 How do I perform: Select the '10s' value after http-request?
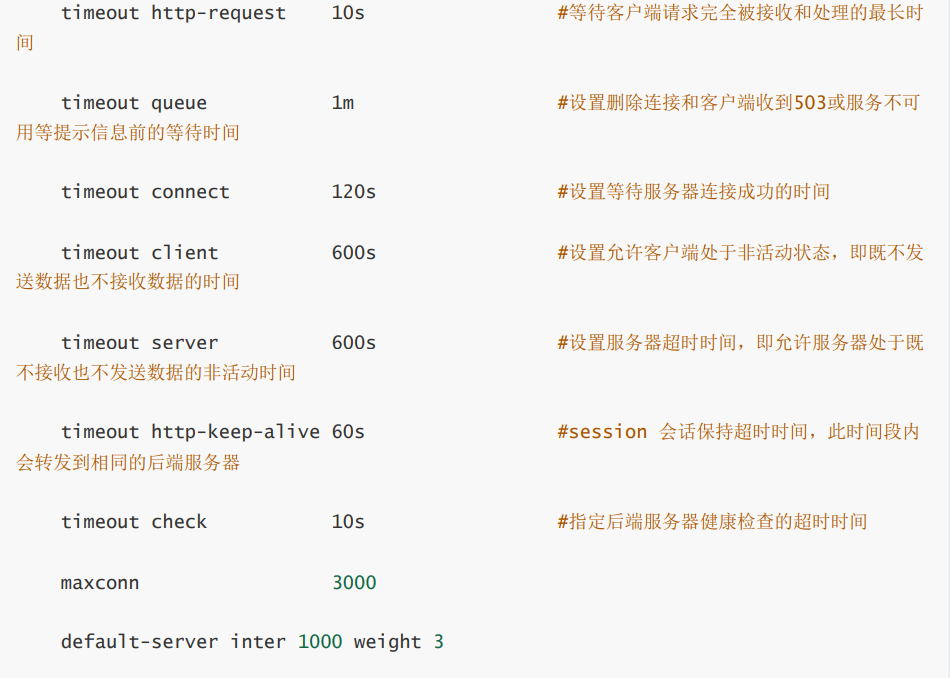(348, 13)
